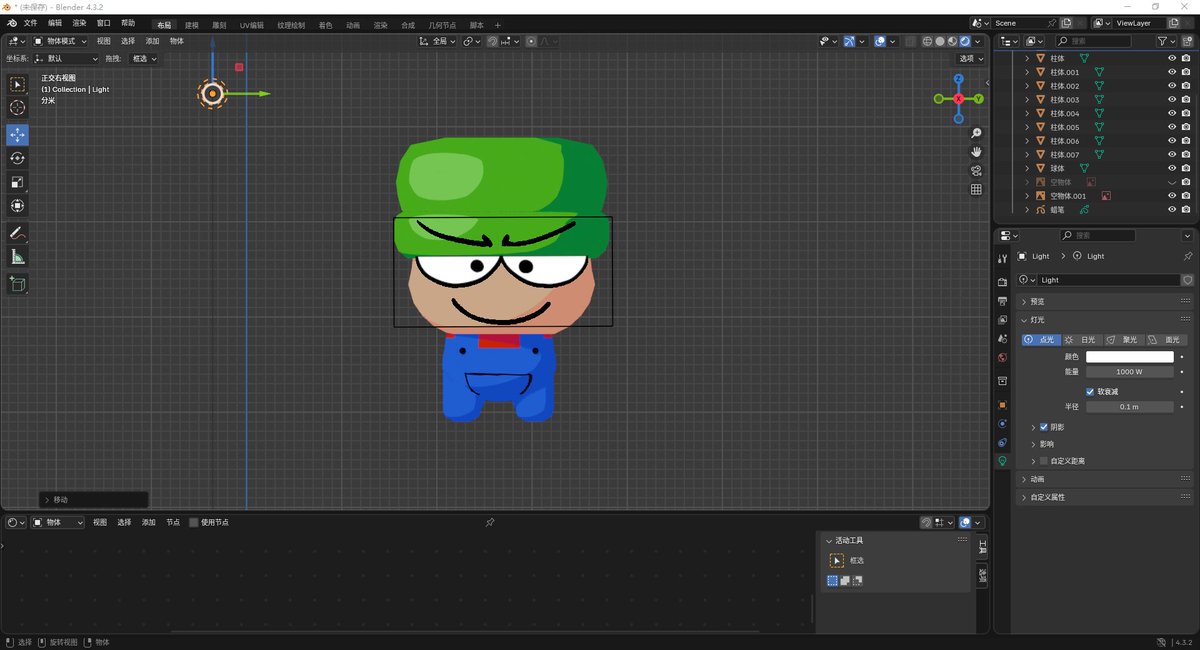Open the Object Mode dropdown

(x=60, y=41)
